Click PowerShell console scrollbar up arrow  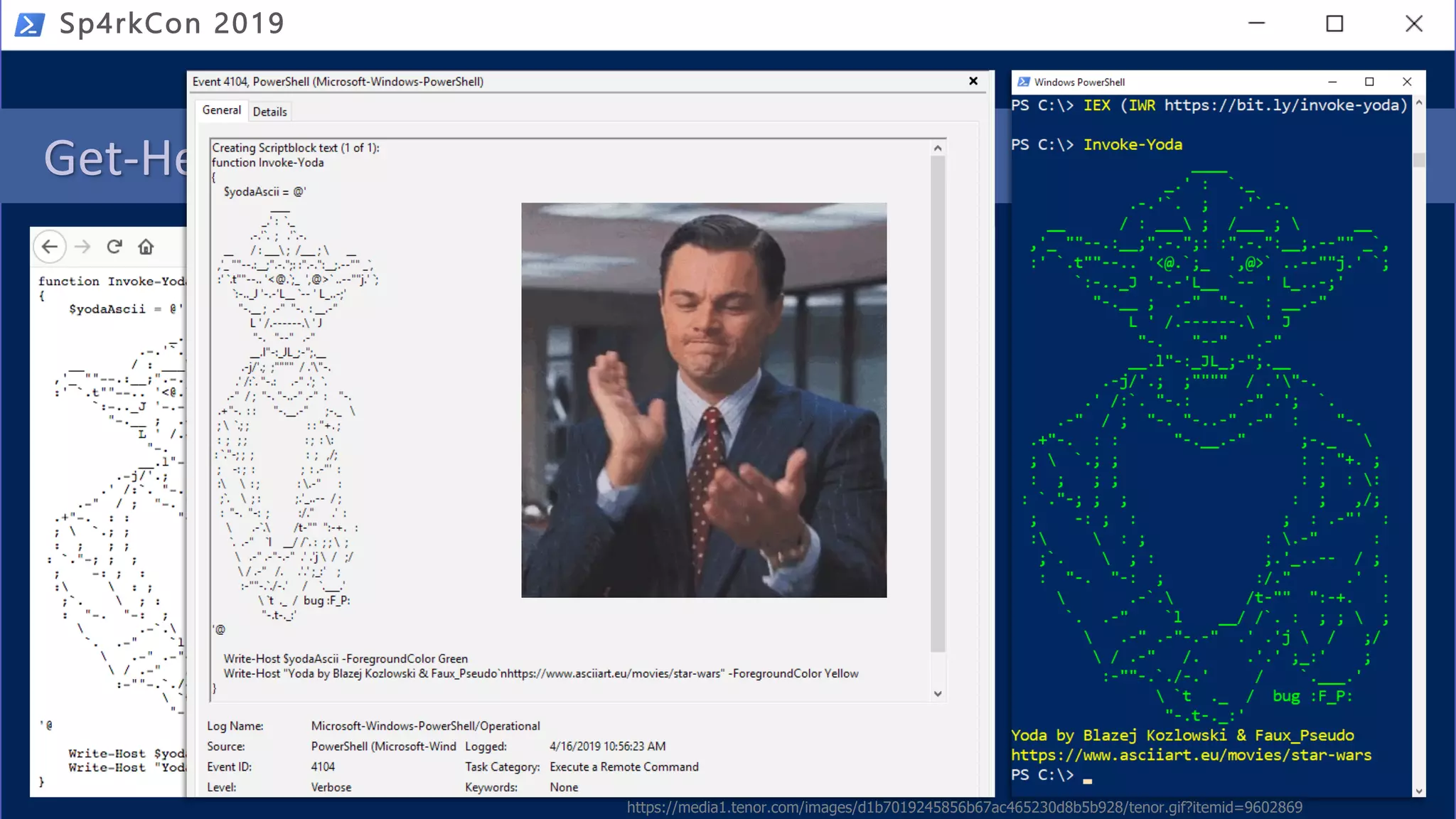coord(1419,103)
